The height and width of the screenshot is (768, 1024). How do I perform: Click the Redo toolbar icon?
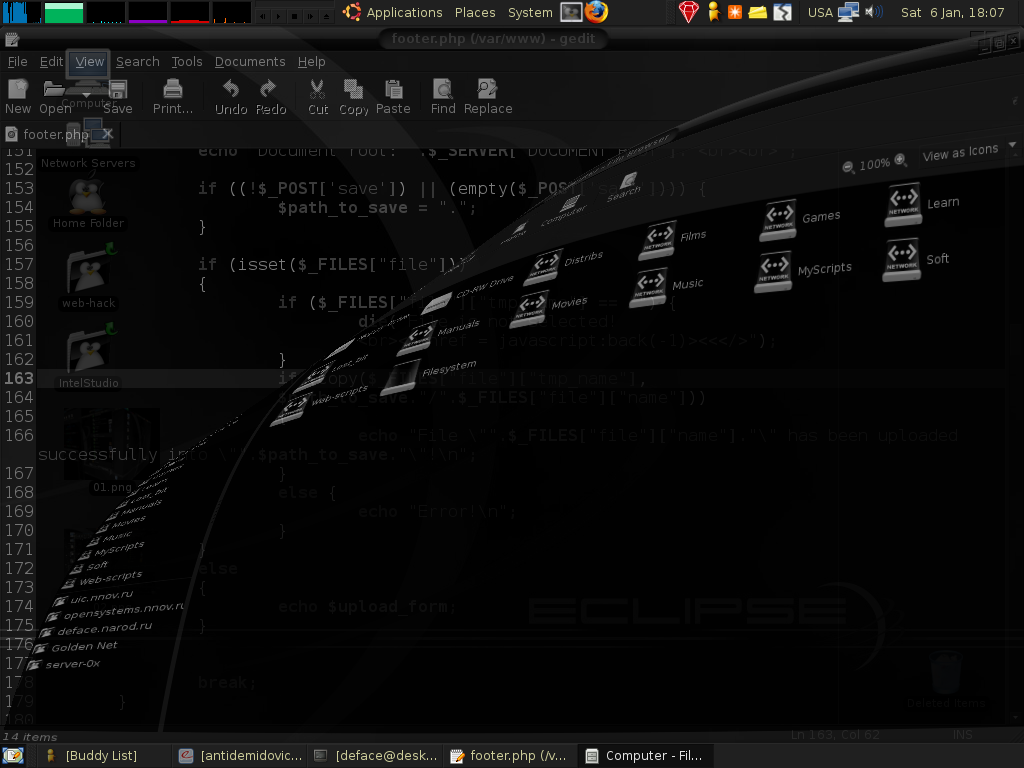270,90
